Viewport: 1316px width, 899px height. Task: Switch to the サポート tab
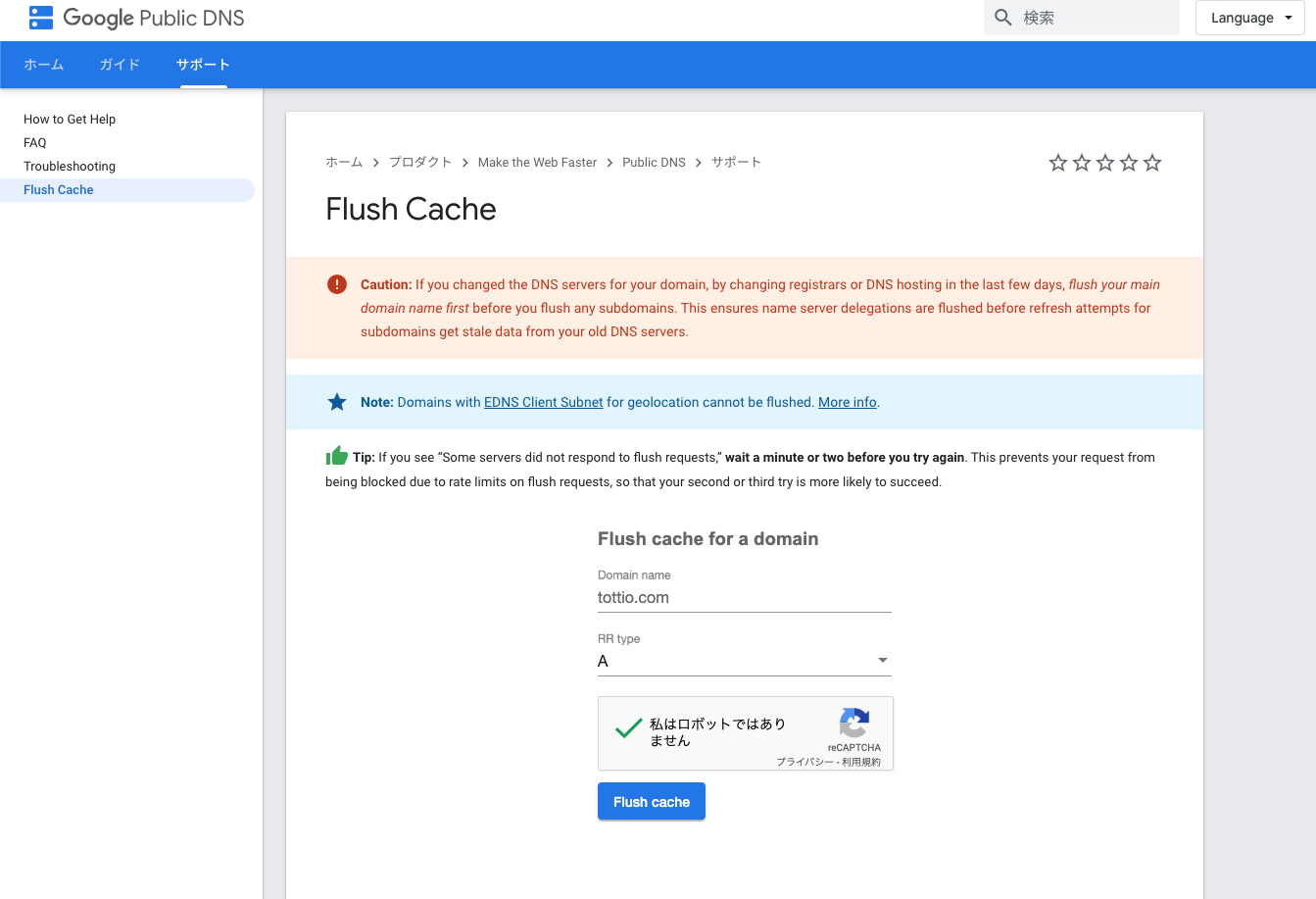pos(203,65)
